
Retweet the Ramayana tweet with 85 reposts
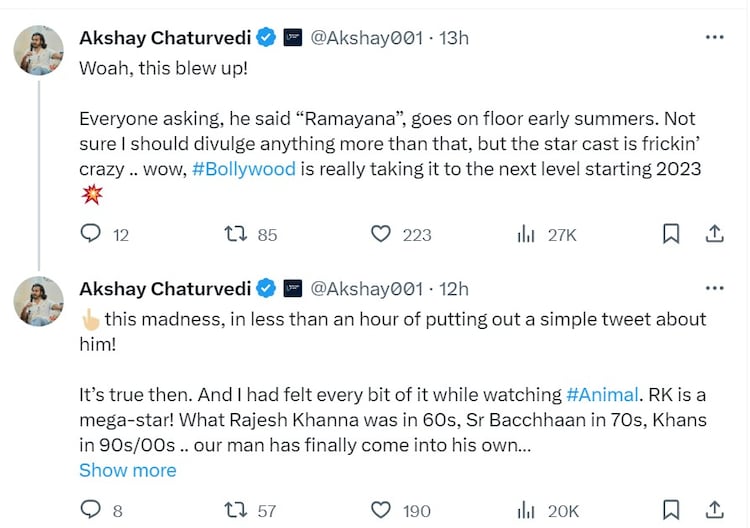[236, 234]
